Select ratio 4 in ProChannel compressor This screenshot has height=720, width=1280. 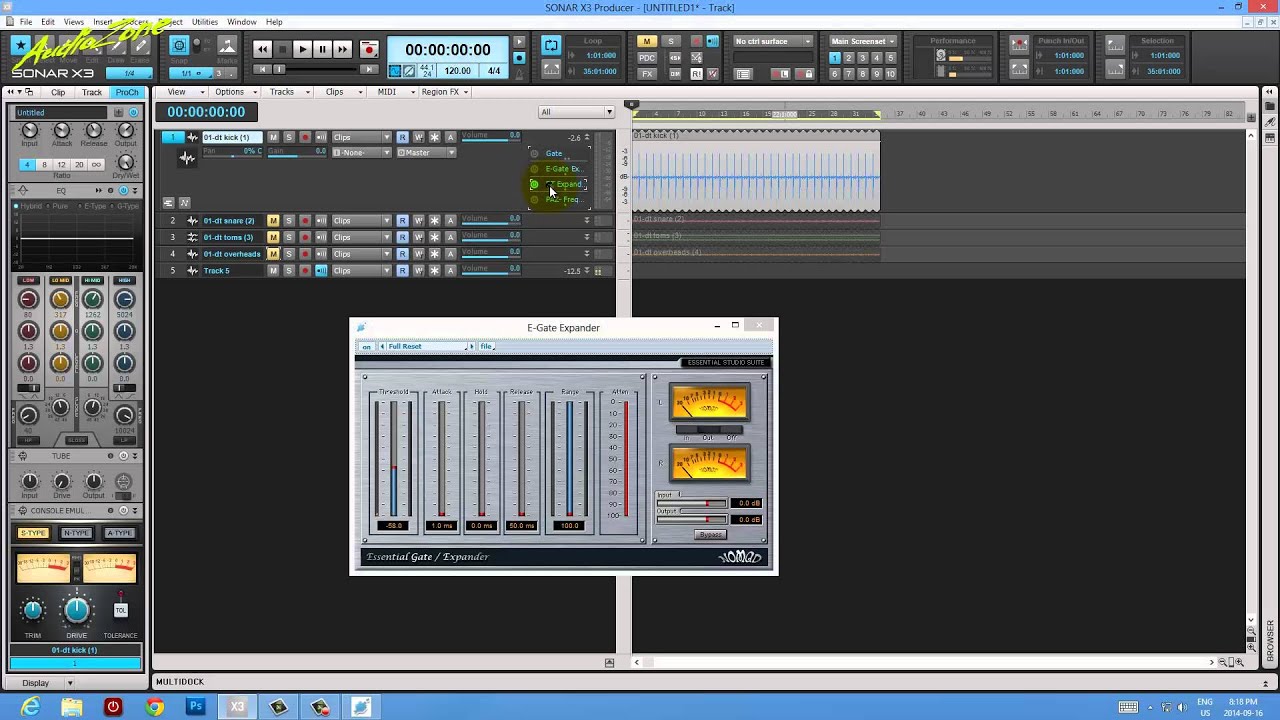pyautogui.click(x=27, y=164)
